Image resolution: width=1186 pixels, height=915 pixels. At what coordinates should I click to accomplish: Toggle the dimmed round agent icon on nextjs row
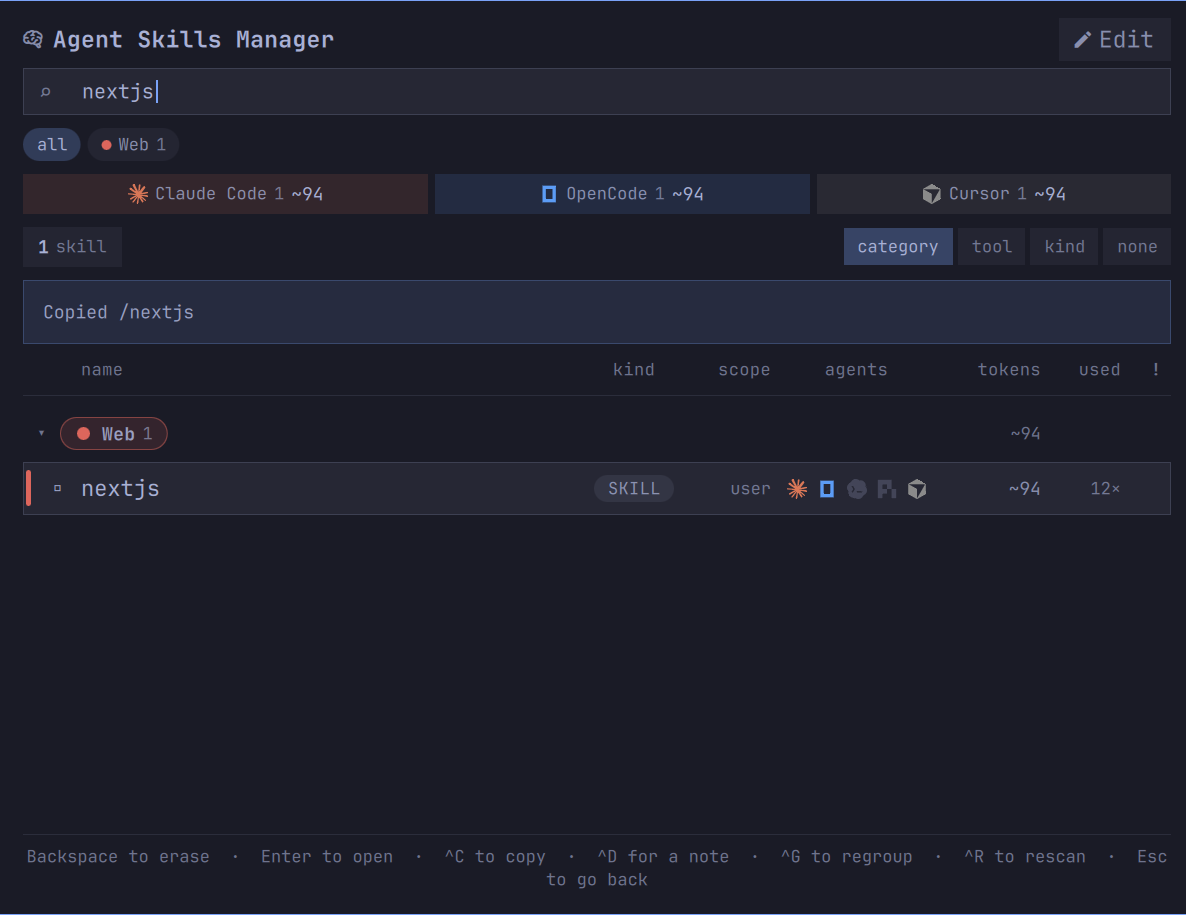(857, 489)
